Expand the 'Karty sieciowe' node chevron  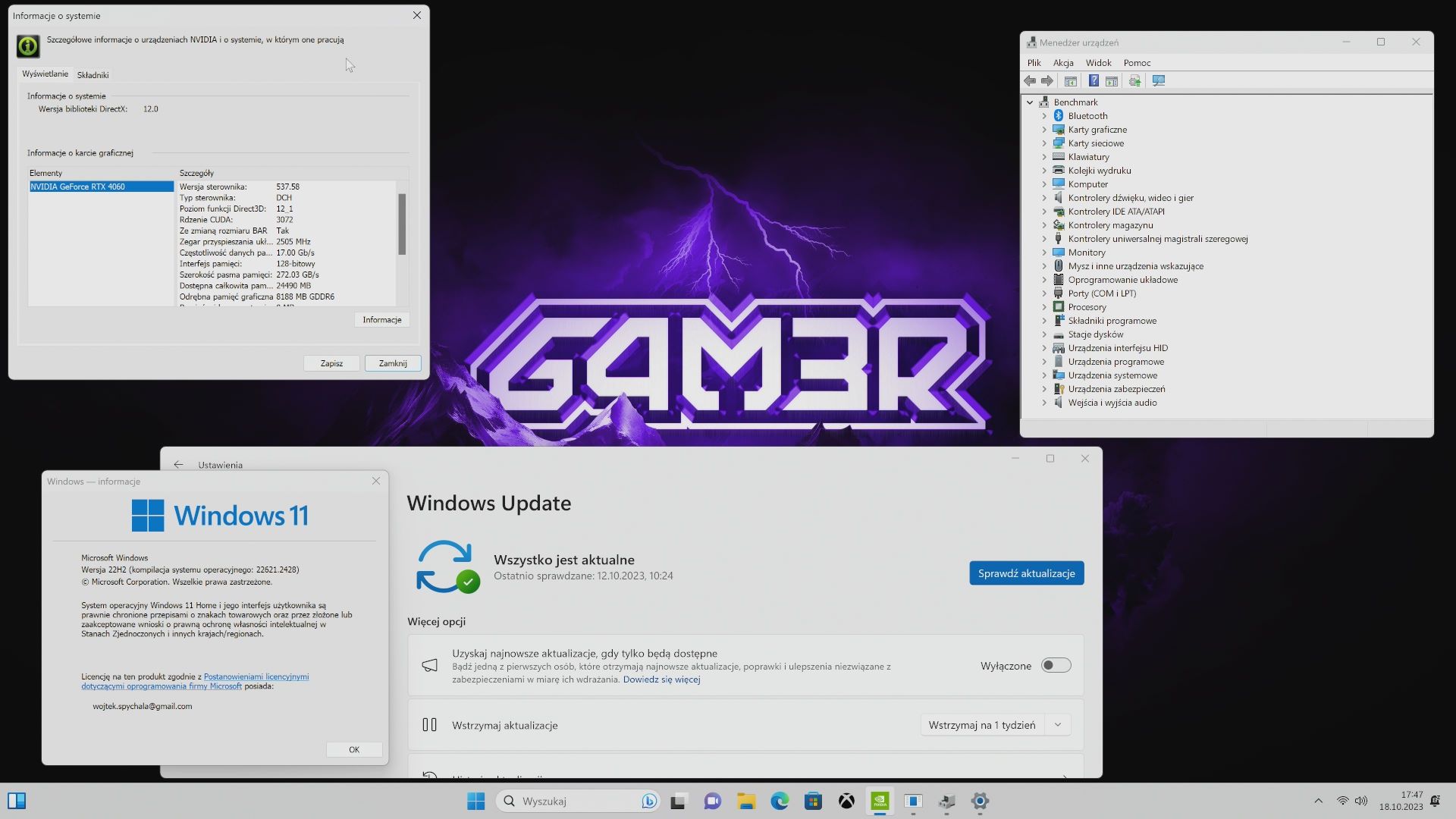[x=1044, y=143]
